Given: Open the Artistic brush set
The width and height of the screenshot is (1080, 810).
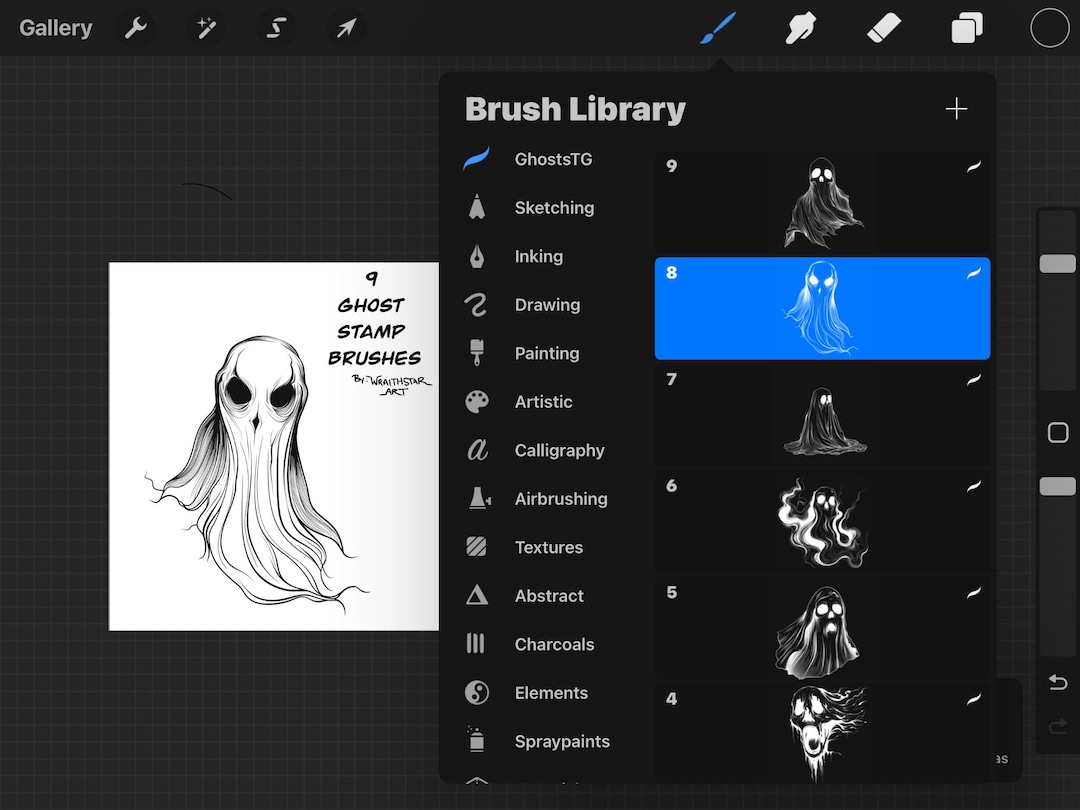Looking at the screenshot, I should 543,402.
